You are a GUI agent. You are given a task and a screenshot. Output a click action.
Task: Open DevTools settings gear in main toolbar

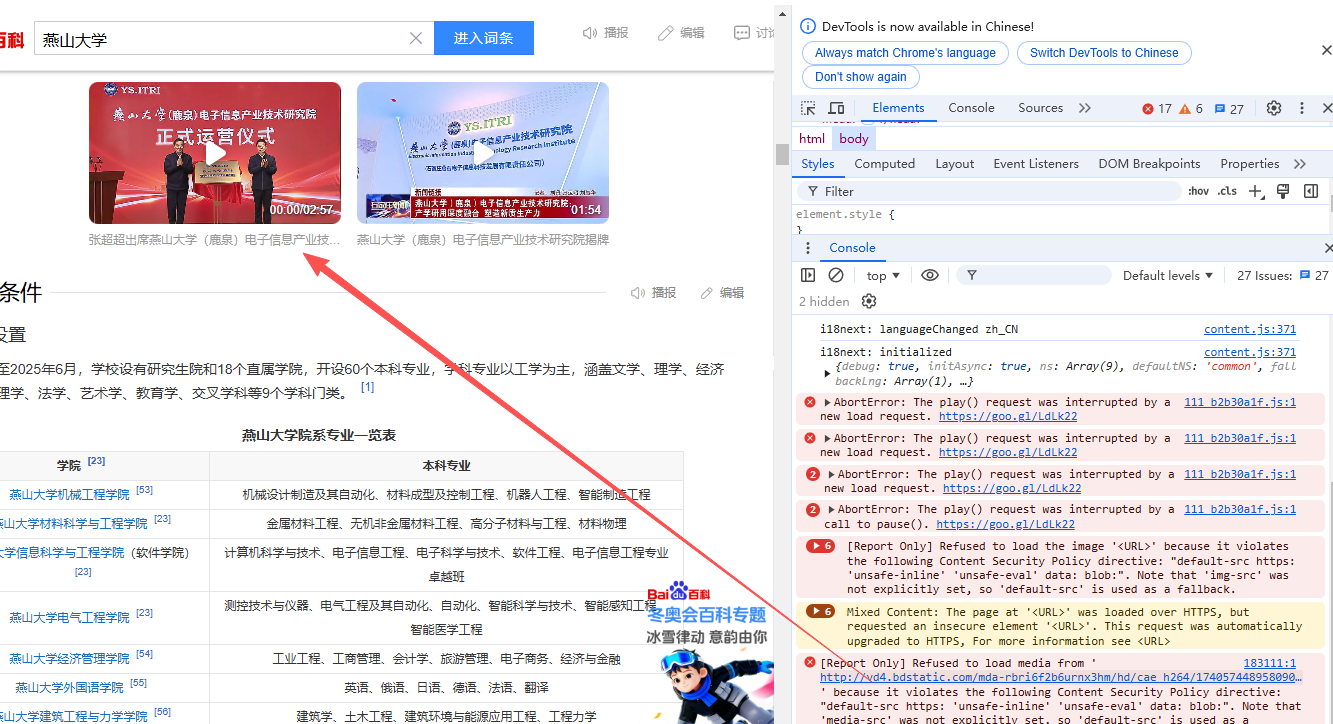click(x=1274, y=108)
